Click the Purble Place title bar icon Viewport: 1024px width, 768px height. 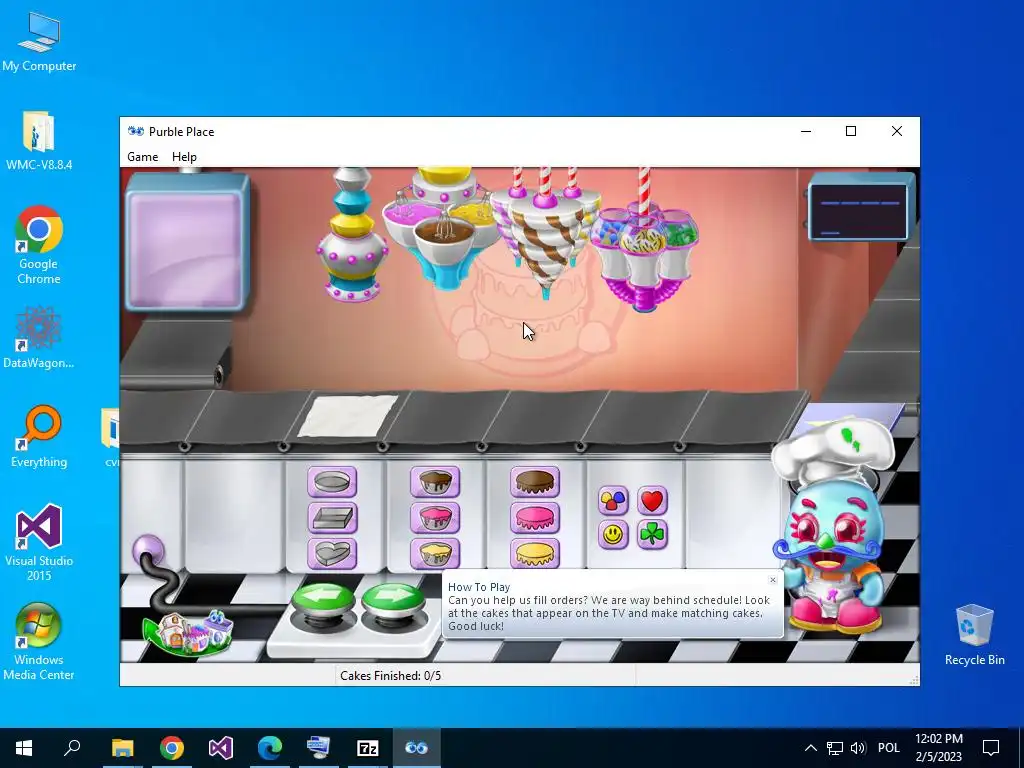click(x=136, y=131)
